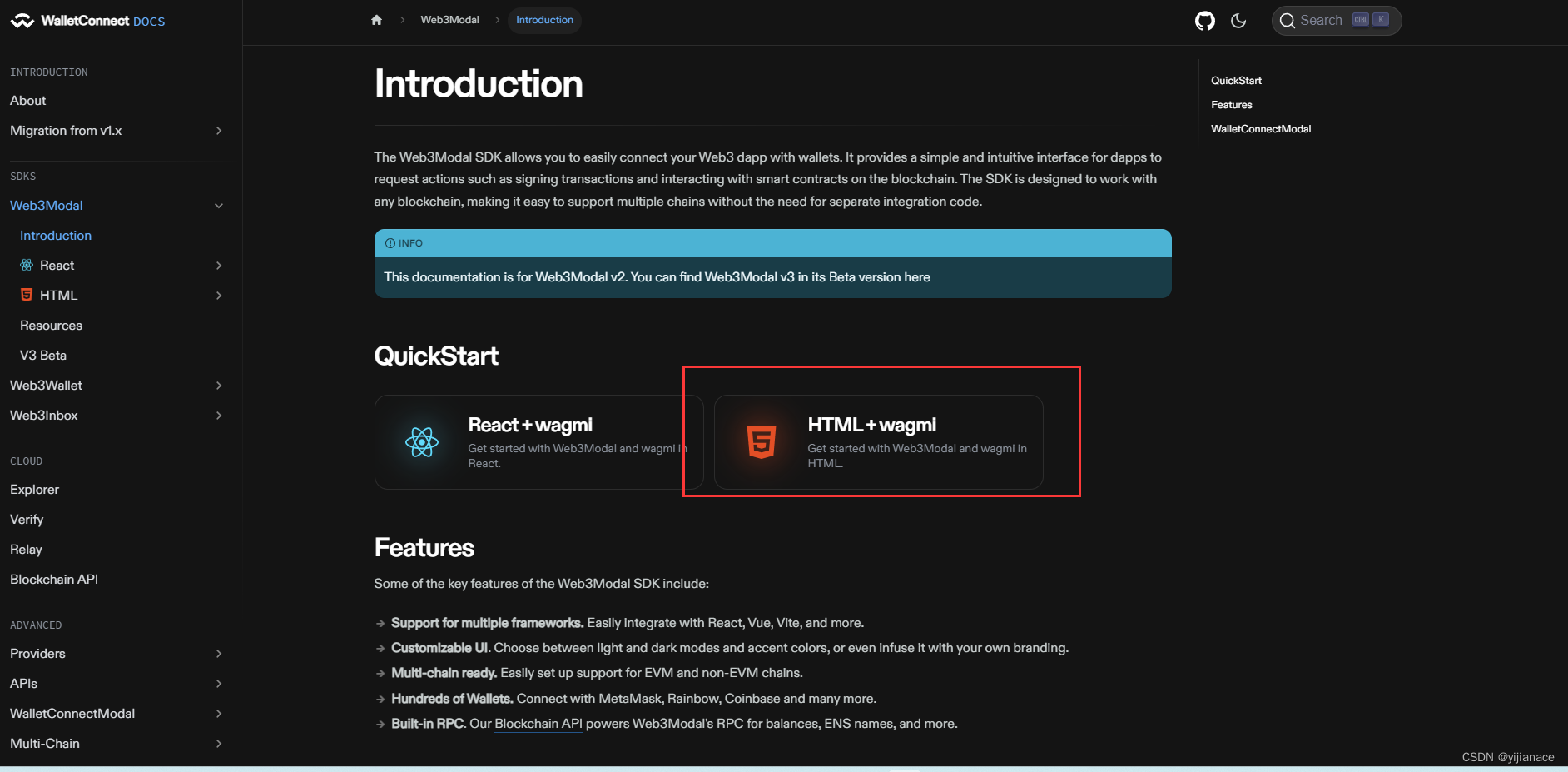Follow the Blockchain API link in Features

538,724
